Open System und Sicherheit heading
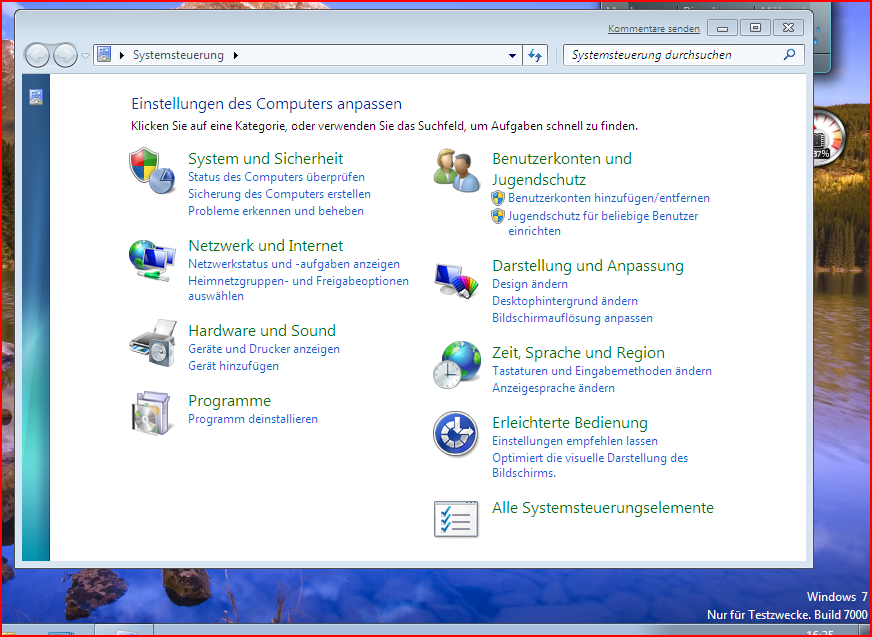 point(266,159)
